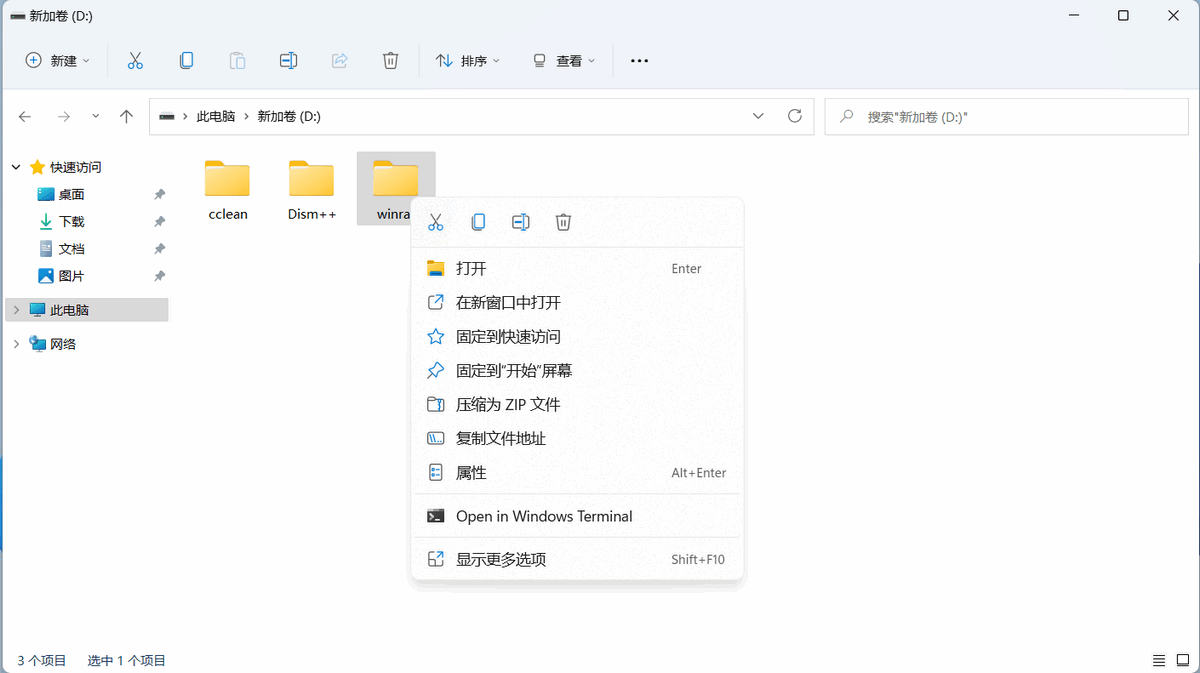Image resolution: width=1200 pixels, height=673 pixels.
Task: Go up one folder level
Action: point(126,116)
